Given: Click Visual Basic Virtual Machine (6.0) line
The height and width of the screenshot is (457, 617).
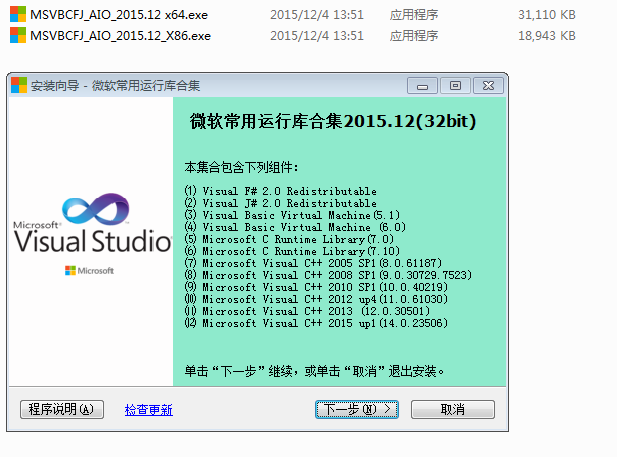Looking at the screenshot, I should 295,227.
